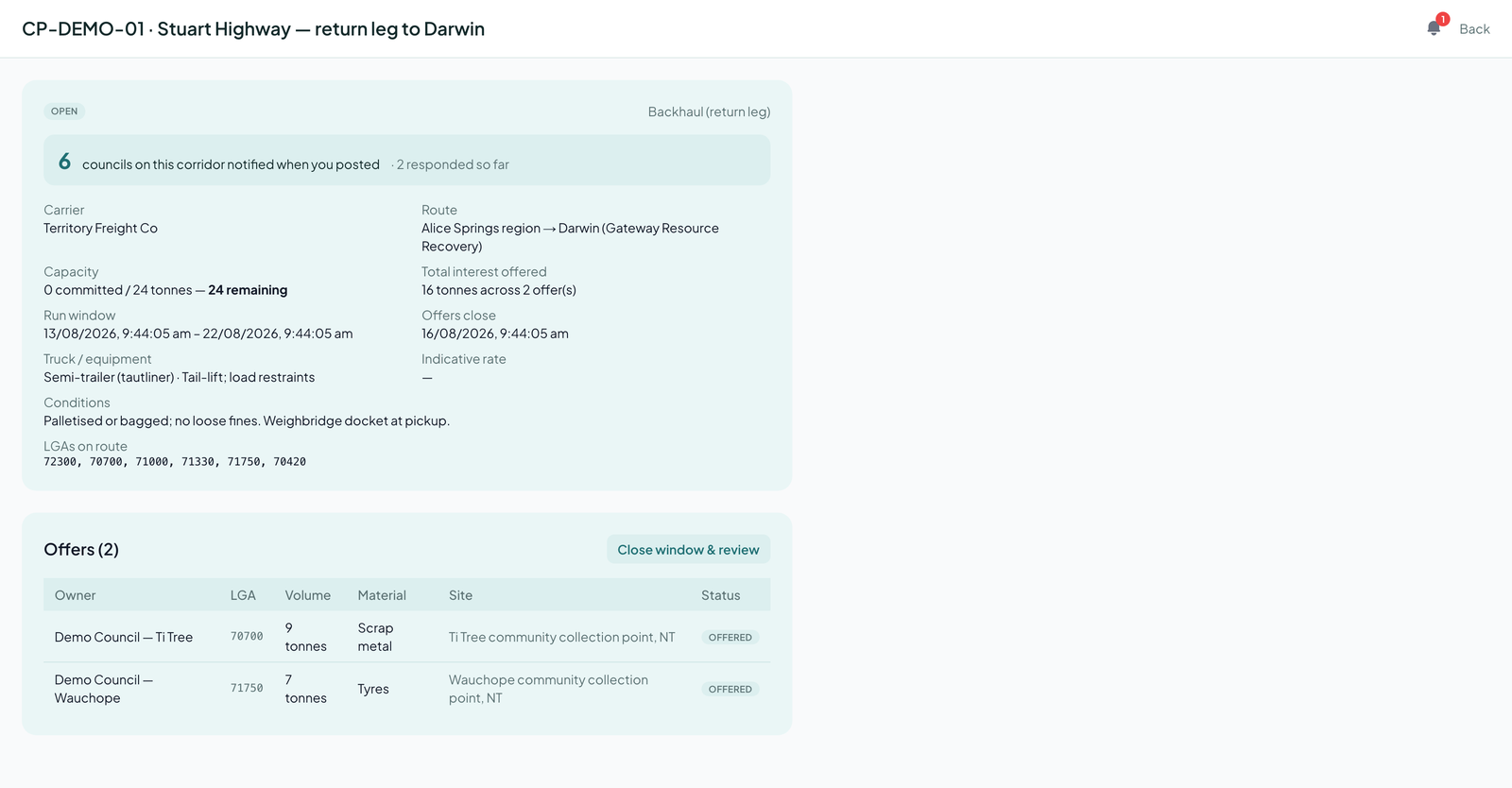Image resolution: width=1512 pixels, height=788 pixels.
Task: Click the LGAs on route code list
Action: [175, 462]
